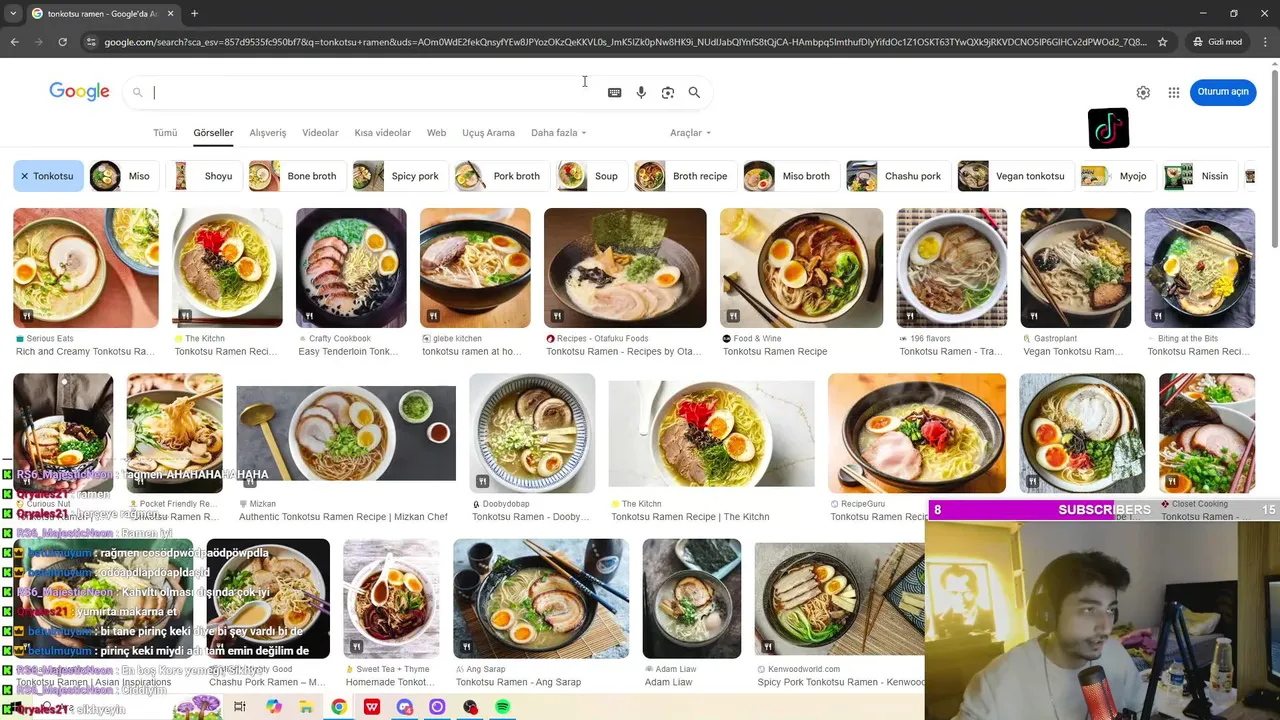The image size is (1280, 720).
Task: Open the Otafuku Foods ramen thumbnail
Action: click(x=625, y=268)
